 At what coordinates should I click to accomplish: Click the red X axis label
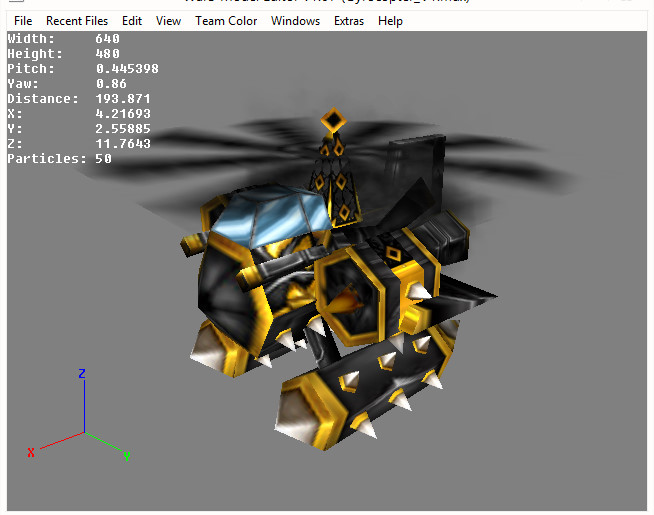(31, 452)
